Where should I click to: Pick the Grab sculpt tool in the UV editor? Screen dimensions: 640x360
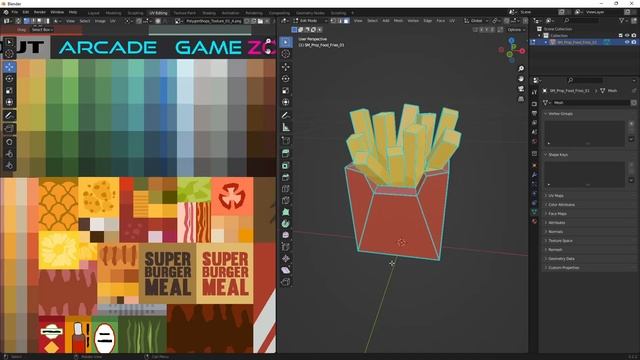click(9, 142)
